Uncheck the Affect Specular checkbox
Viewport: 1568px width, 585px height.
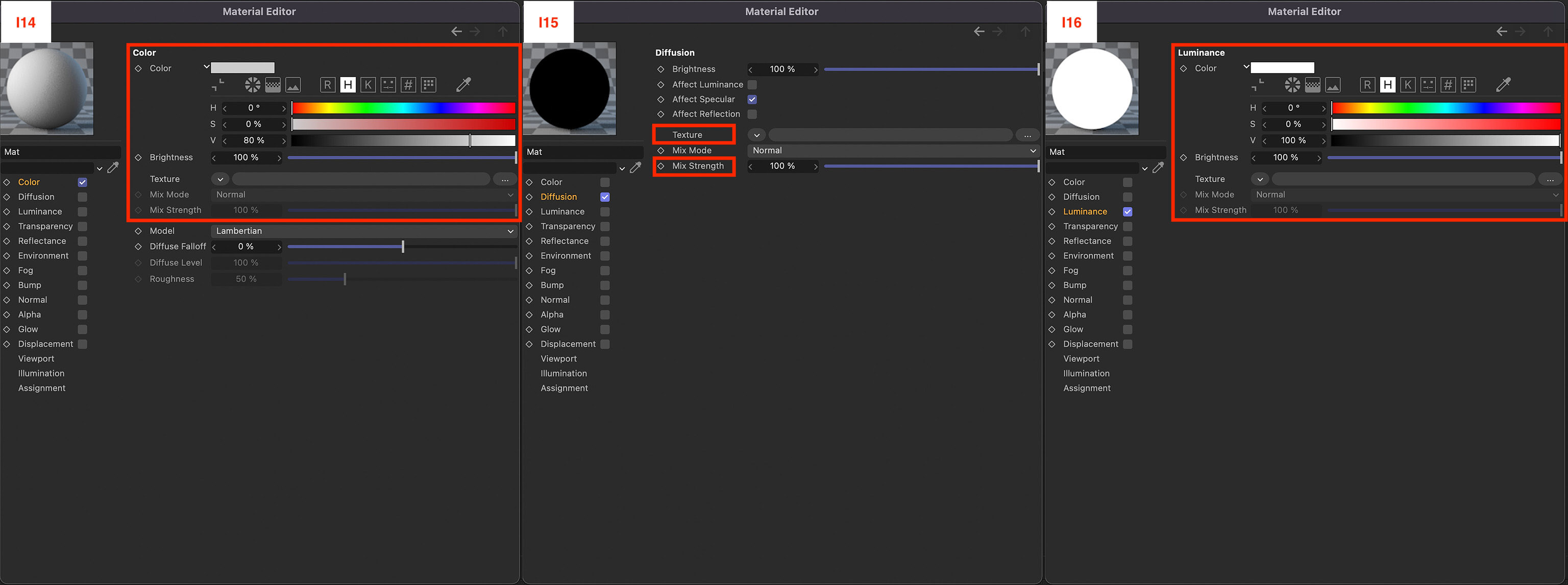point(752,99)
